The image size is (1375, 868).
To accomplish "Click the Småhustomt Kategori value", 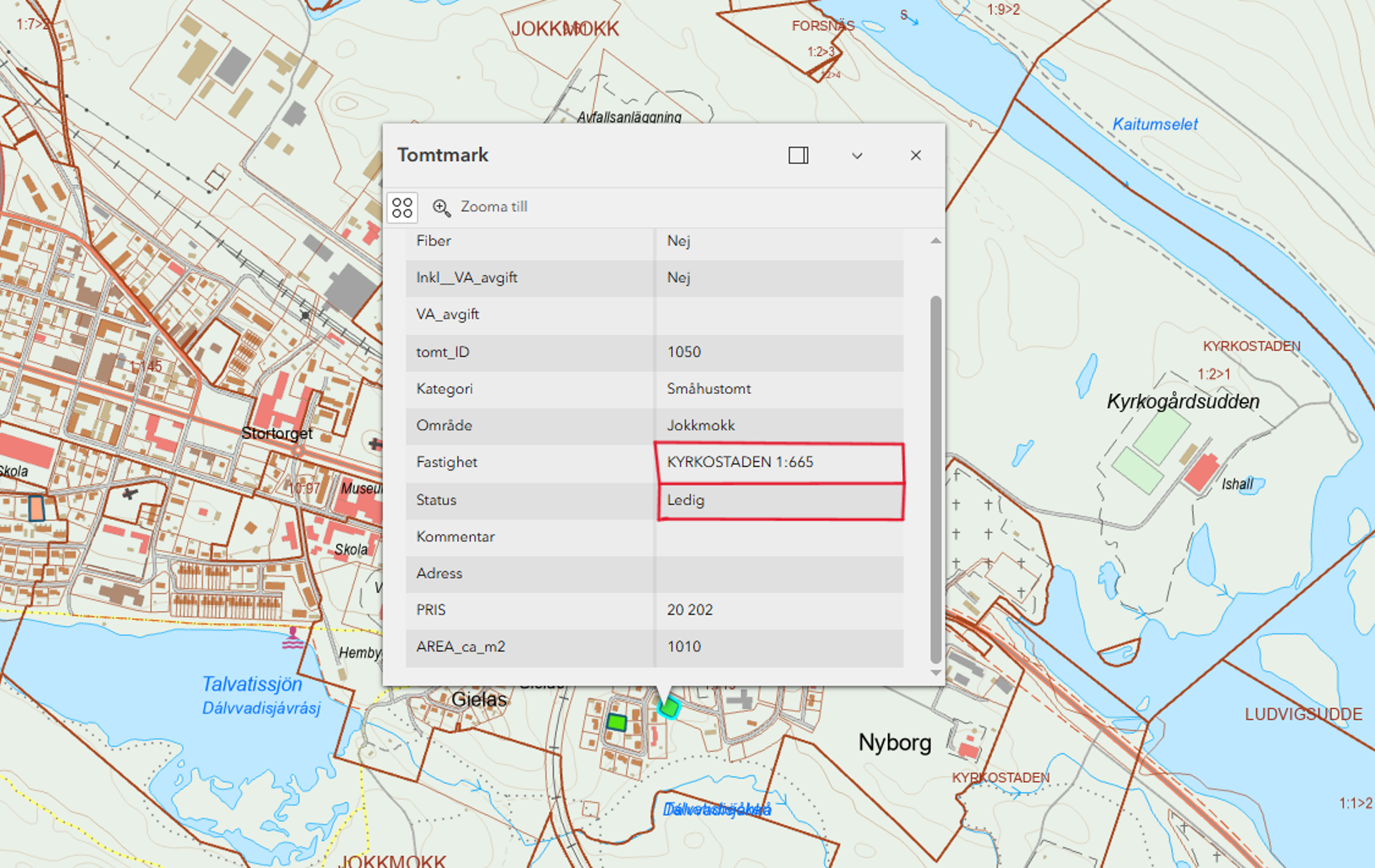I will 708,389.
